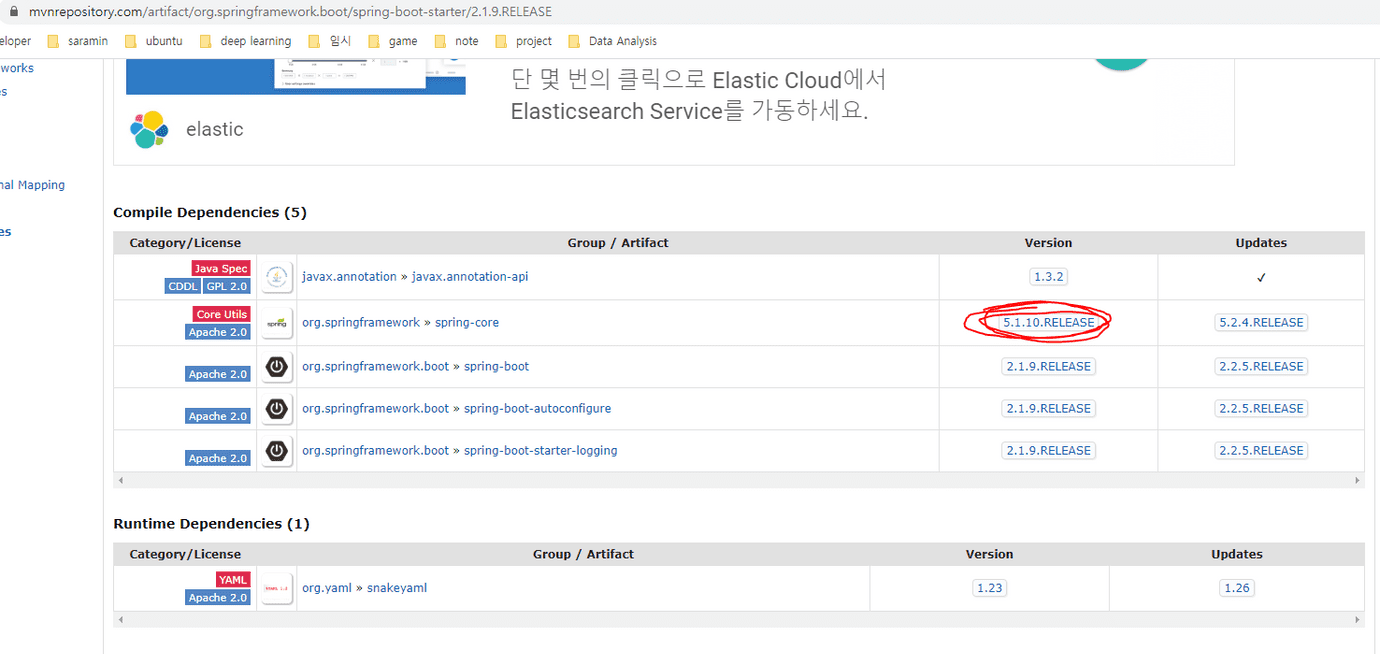Click the elastic logo in the advertisement

tap(148, 128)
